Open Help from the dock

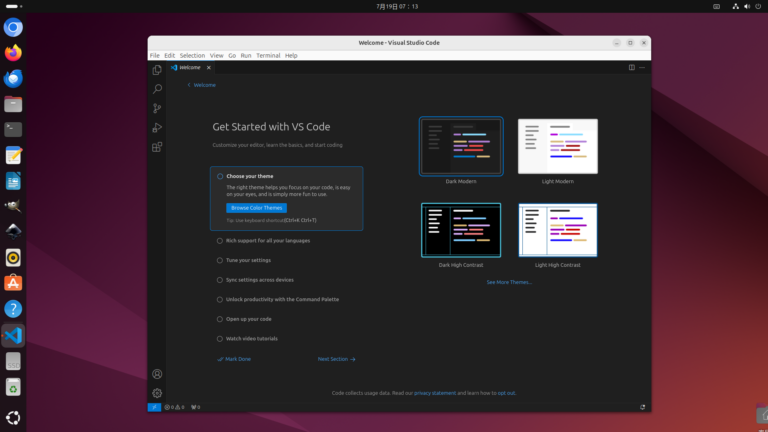pyautogui.click(x=13, y=309)
